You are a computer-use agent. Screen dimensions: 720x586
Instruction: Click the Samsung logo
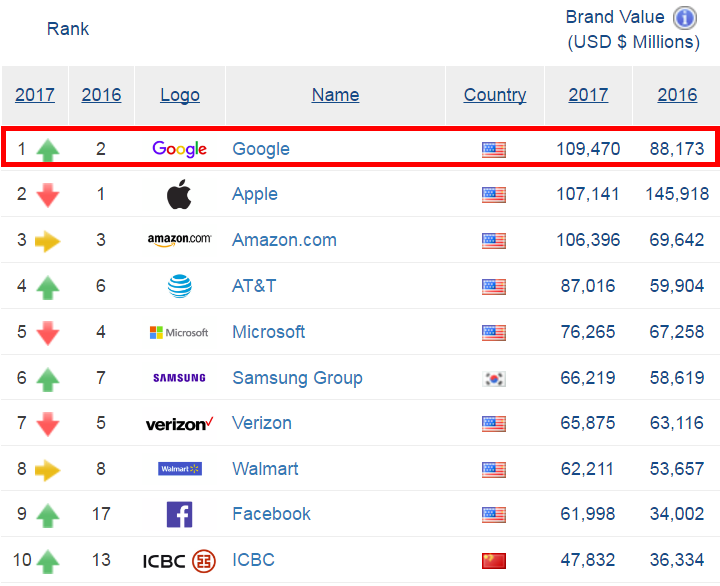pos(180,378)
